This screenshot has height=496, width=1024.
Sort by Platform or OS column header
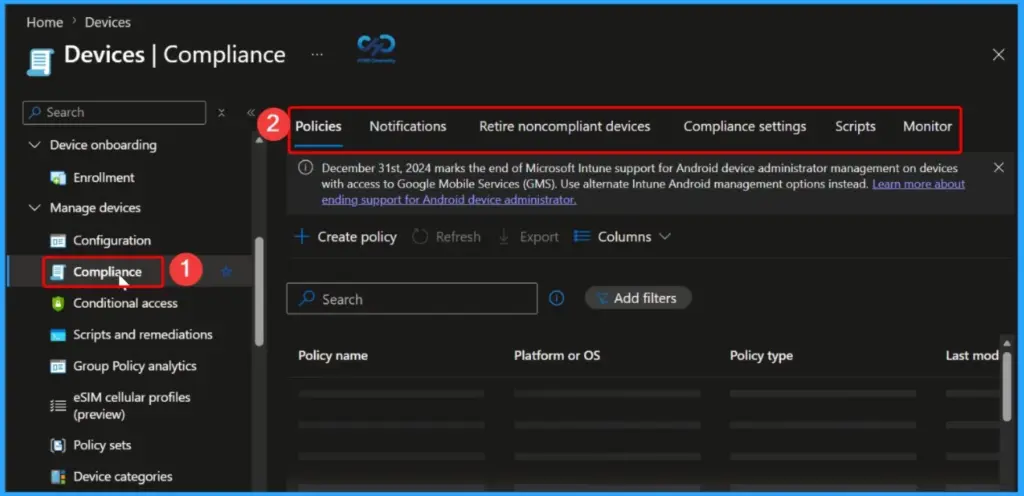[557, 356]
